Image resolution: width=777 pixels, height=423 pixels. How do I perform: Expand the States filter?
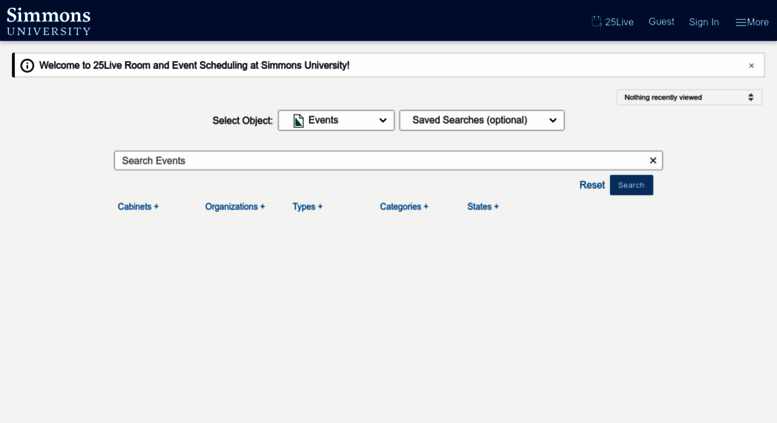pos(483,207)
